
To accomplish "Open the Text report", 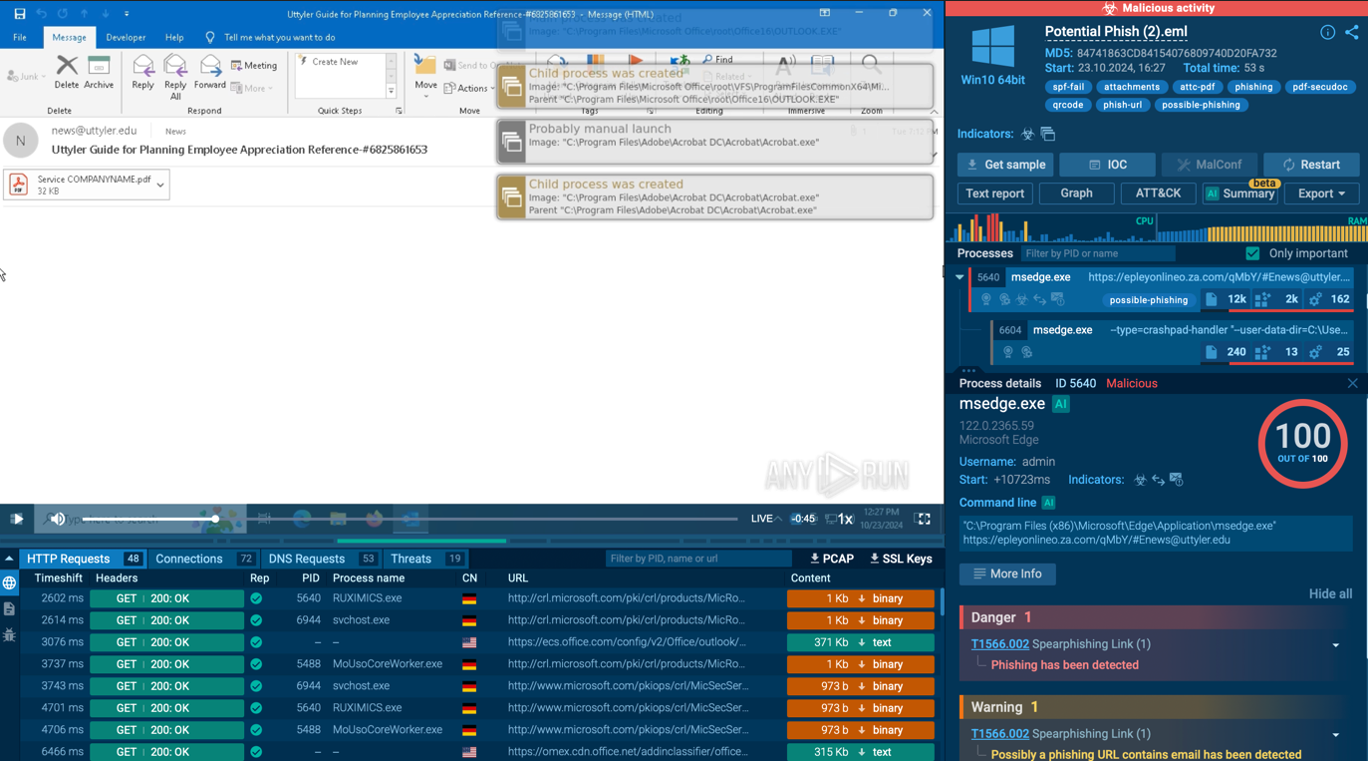I will (995, 193).
